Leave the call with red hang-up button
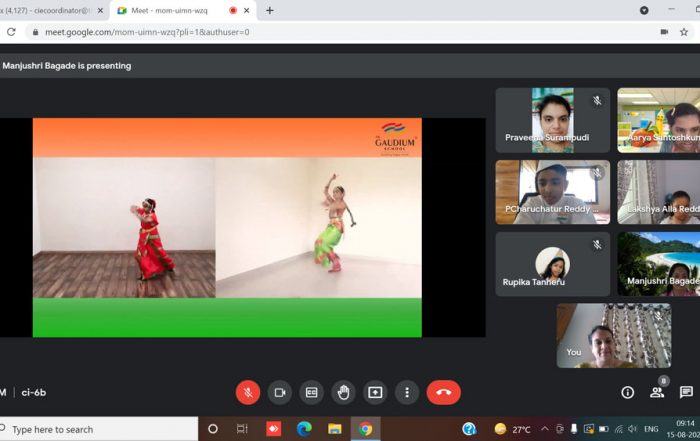700x441 pixels. coord(443,392)
